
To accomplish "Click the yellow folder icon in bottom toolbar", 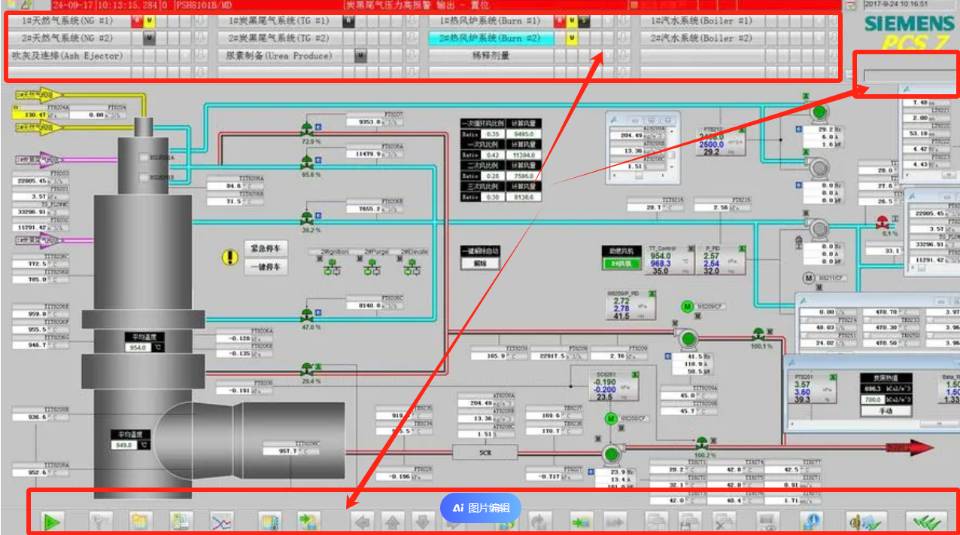I will pos(140,522).
